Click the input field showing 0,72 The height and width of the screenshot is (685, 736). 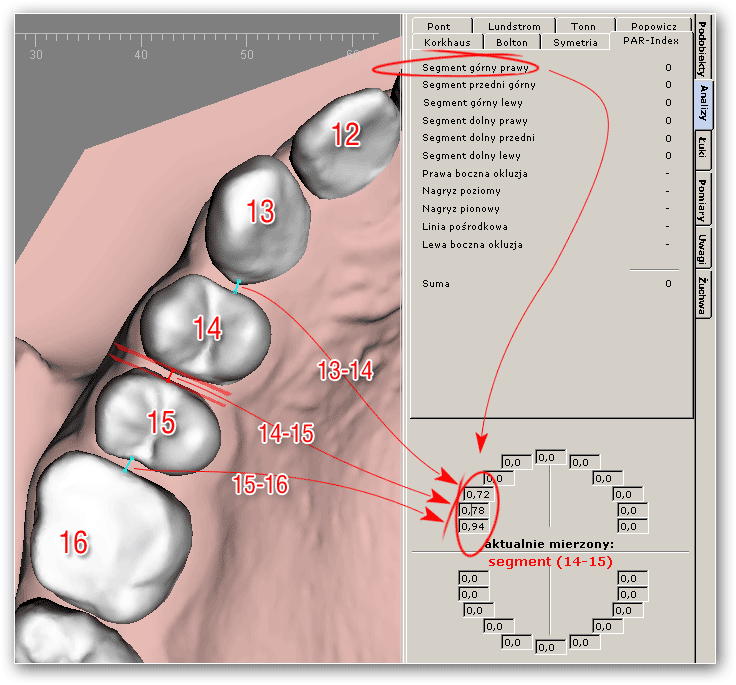point(477,494)
